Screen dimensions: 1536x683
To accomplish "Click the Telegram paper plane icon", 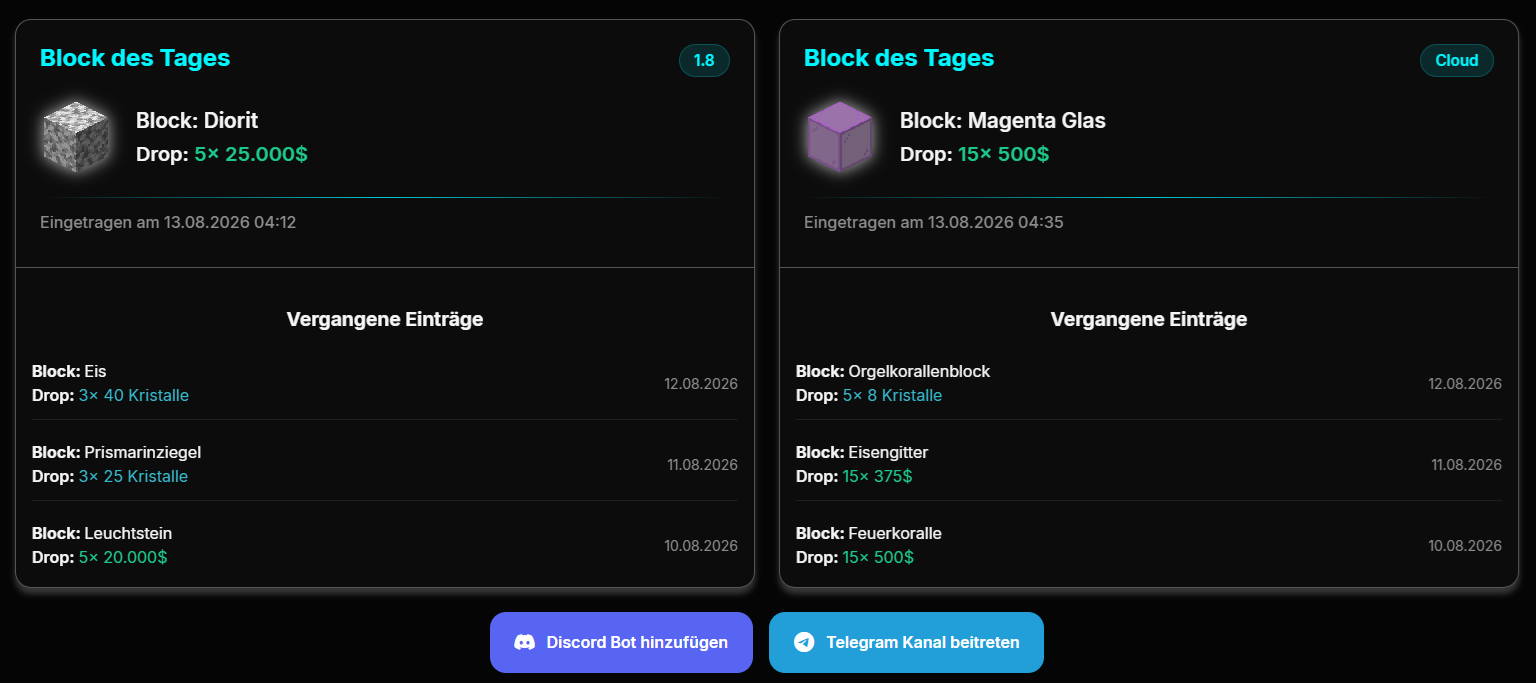I will [x=804, y=642].
